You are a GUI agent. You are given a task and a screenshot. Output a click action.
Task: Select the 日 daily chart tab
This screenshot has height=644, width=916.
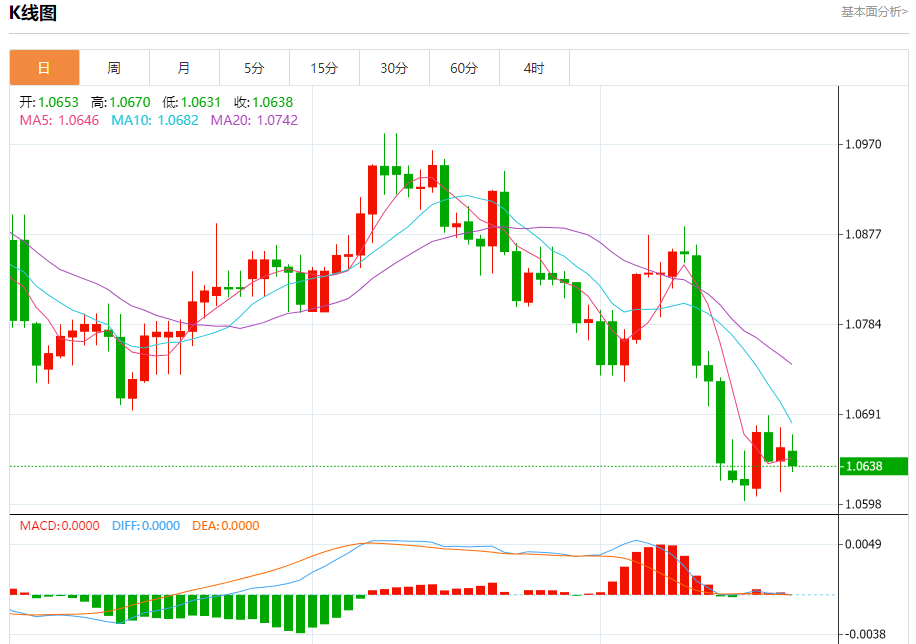point(44,68)
